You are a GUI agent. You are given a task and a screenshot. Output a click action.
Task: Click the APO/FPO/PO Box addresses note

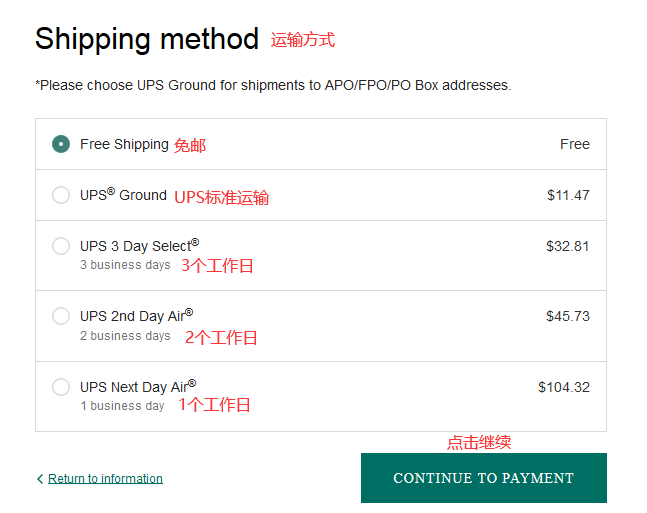pyautogui.click(x=273, y=86)
